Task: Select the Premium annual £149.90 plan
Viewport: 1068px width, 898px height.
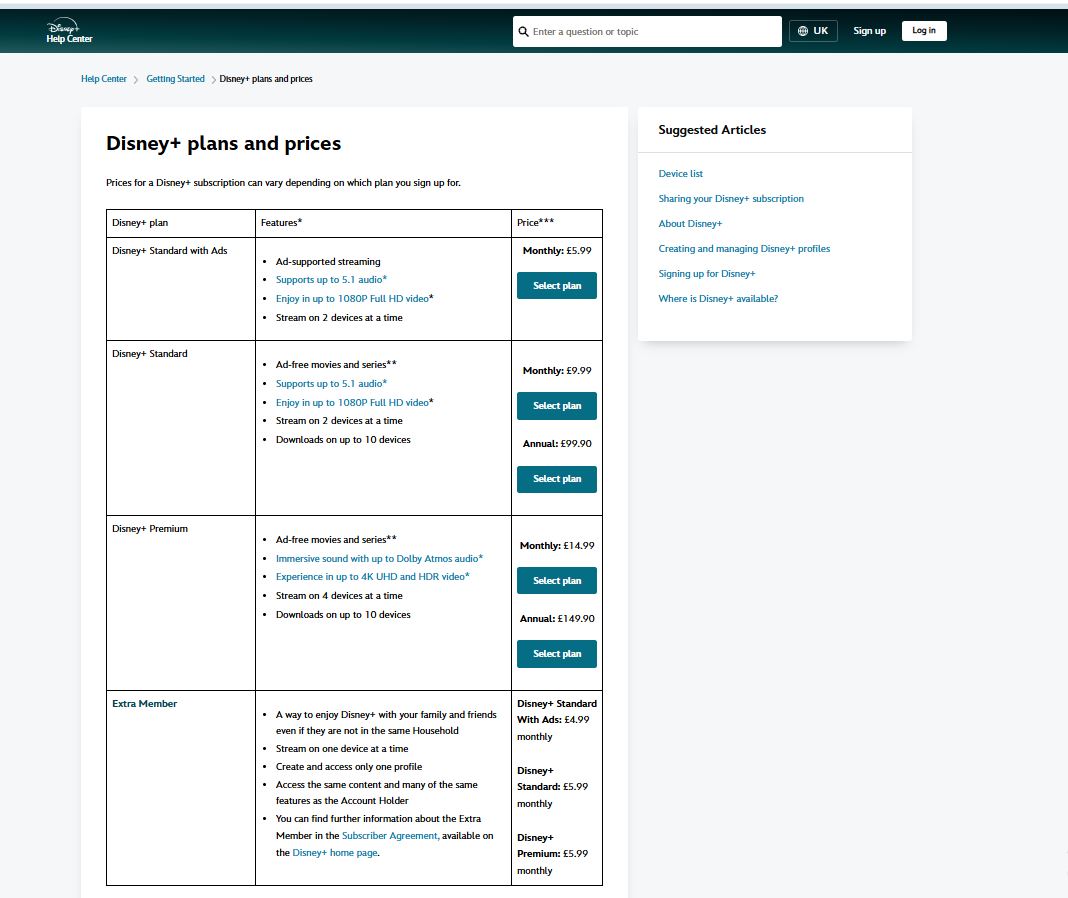Action: tap(556, 653)
